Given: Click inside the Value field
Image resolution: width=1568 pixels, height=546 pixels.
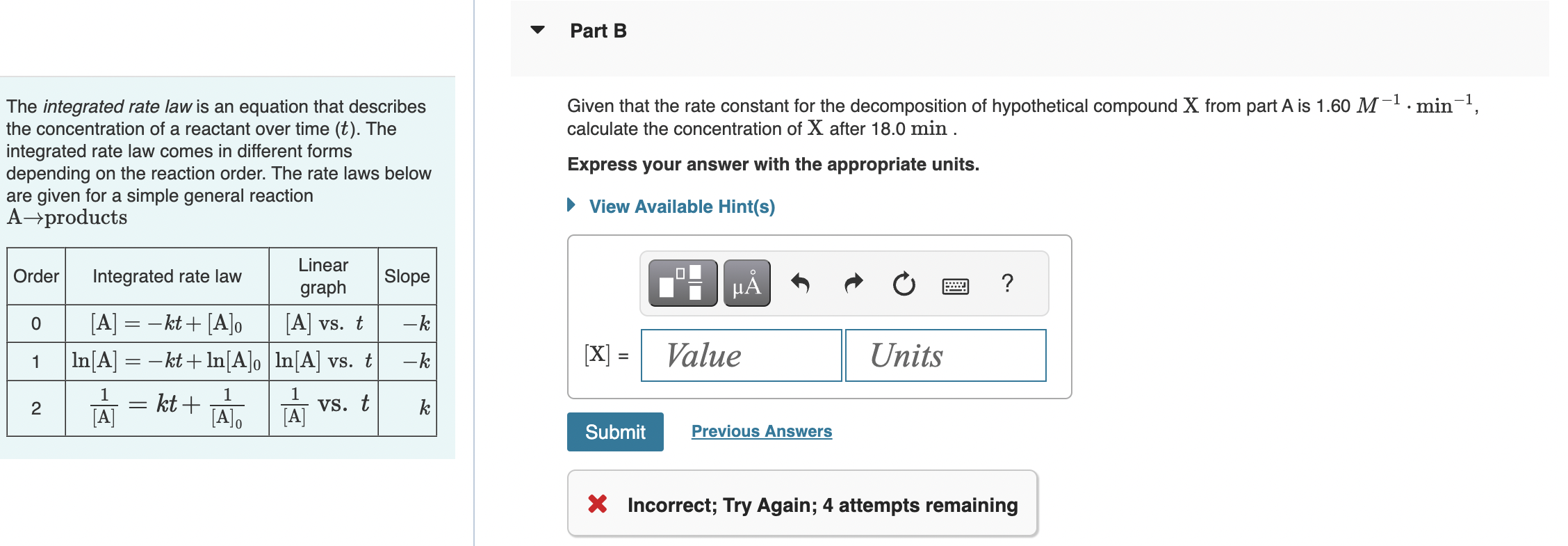Looking at the screenshot, I should click(x=740, y=356).
